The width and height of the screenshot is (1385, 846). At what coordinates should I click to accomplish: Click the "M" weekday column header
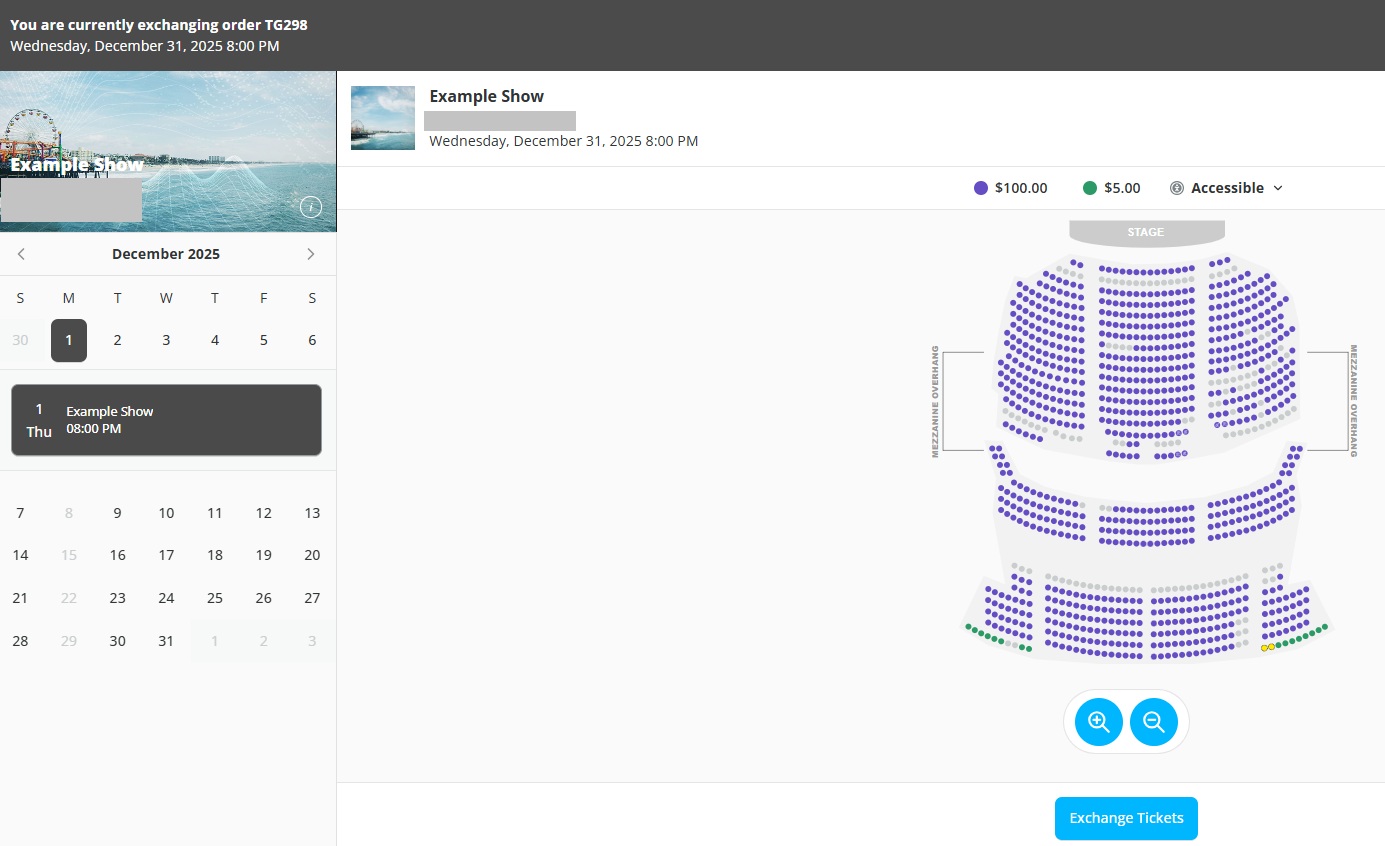tap(69, 298)
